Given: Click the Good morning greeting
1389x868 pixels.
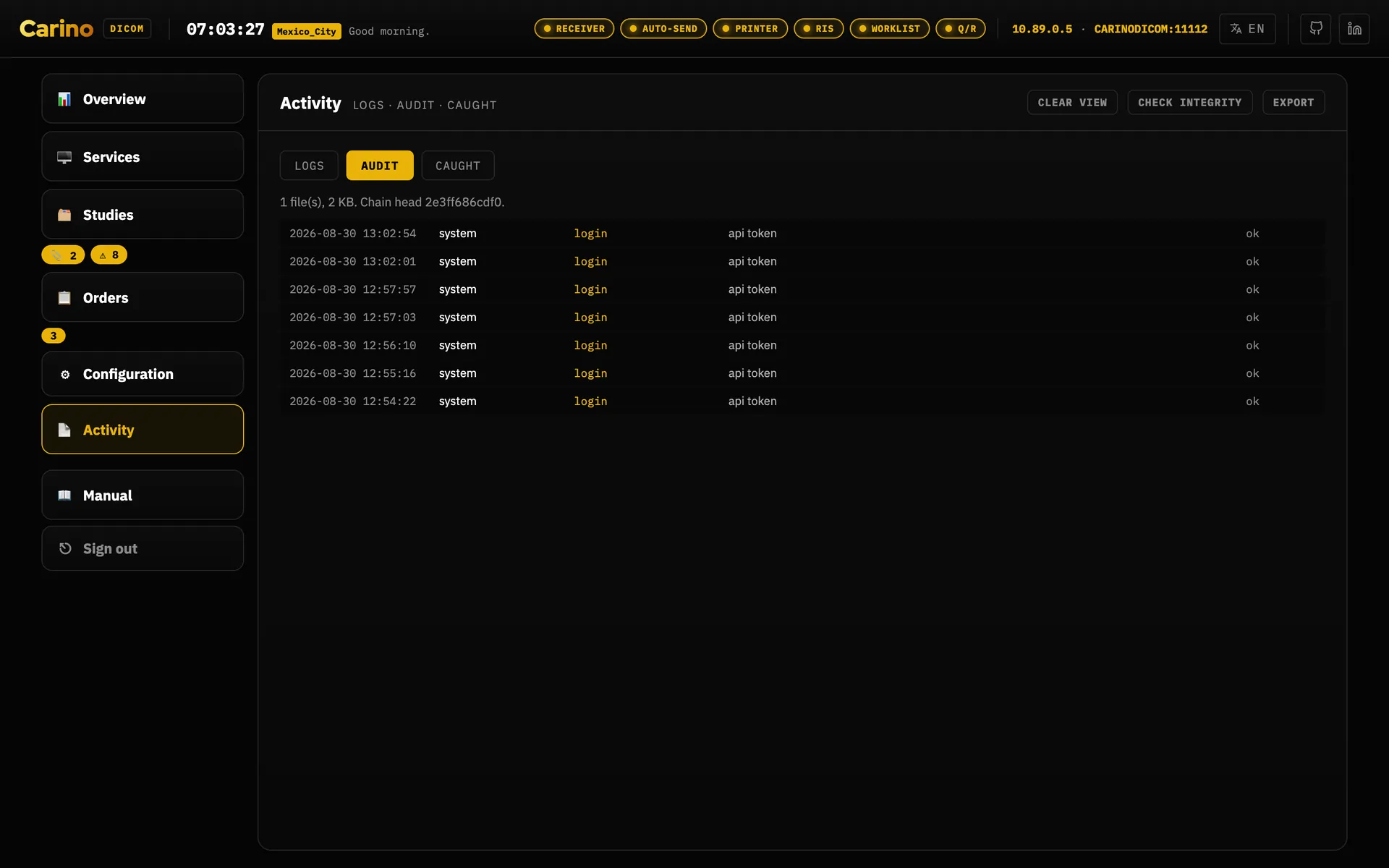Looking at the screenshot, I should tap(389, 31).
